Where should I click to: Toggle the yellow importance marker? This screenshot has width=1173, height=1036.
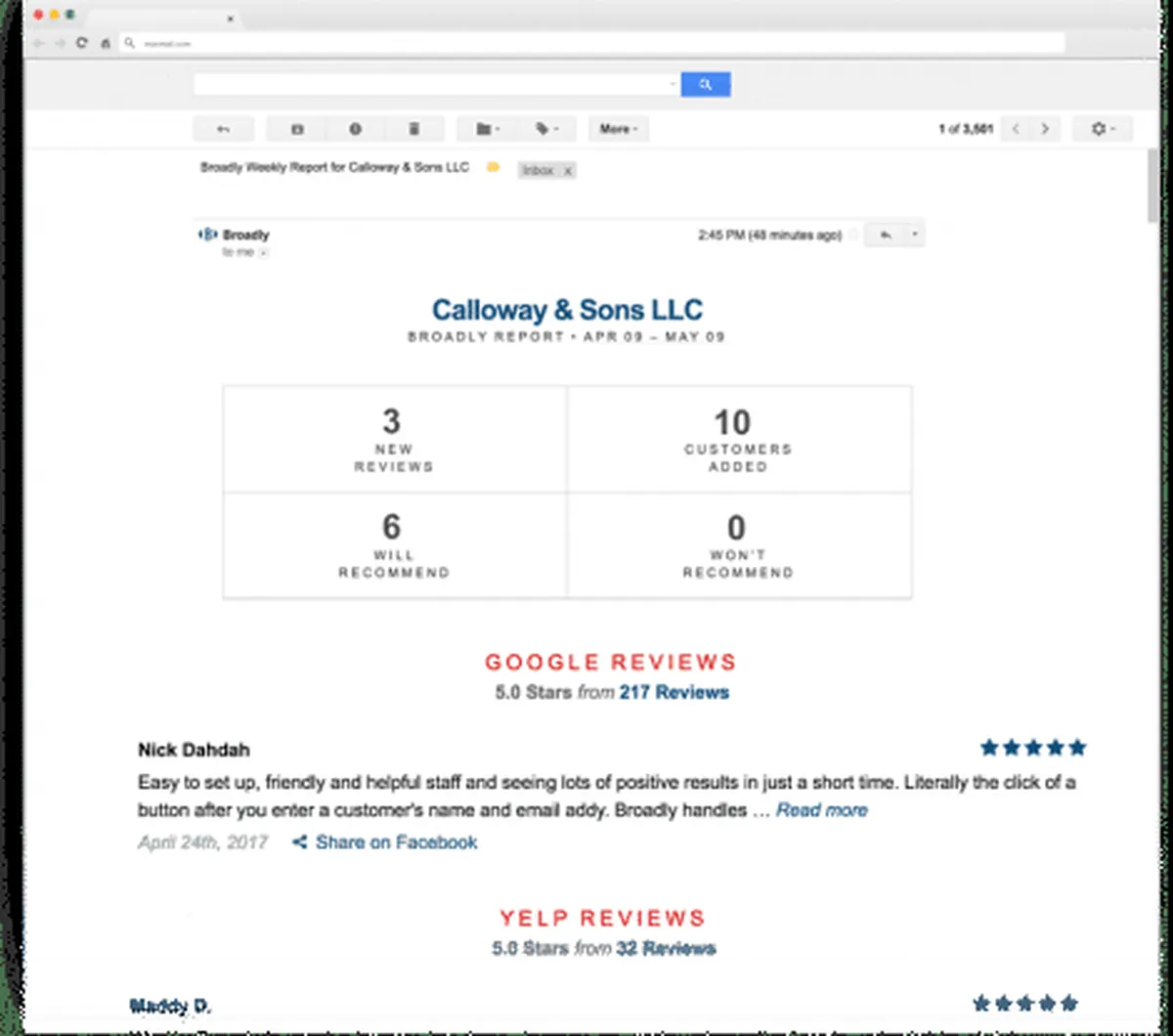click(x=493, y=168)
